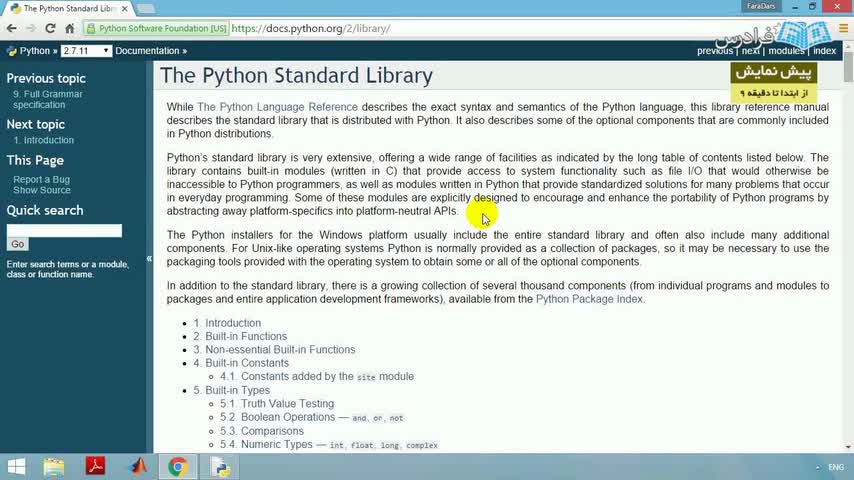Click the Quick search input box
Viewport: 854px width, 480px height.
point(64,230)
